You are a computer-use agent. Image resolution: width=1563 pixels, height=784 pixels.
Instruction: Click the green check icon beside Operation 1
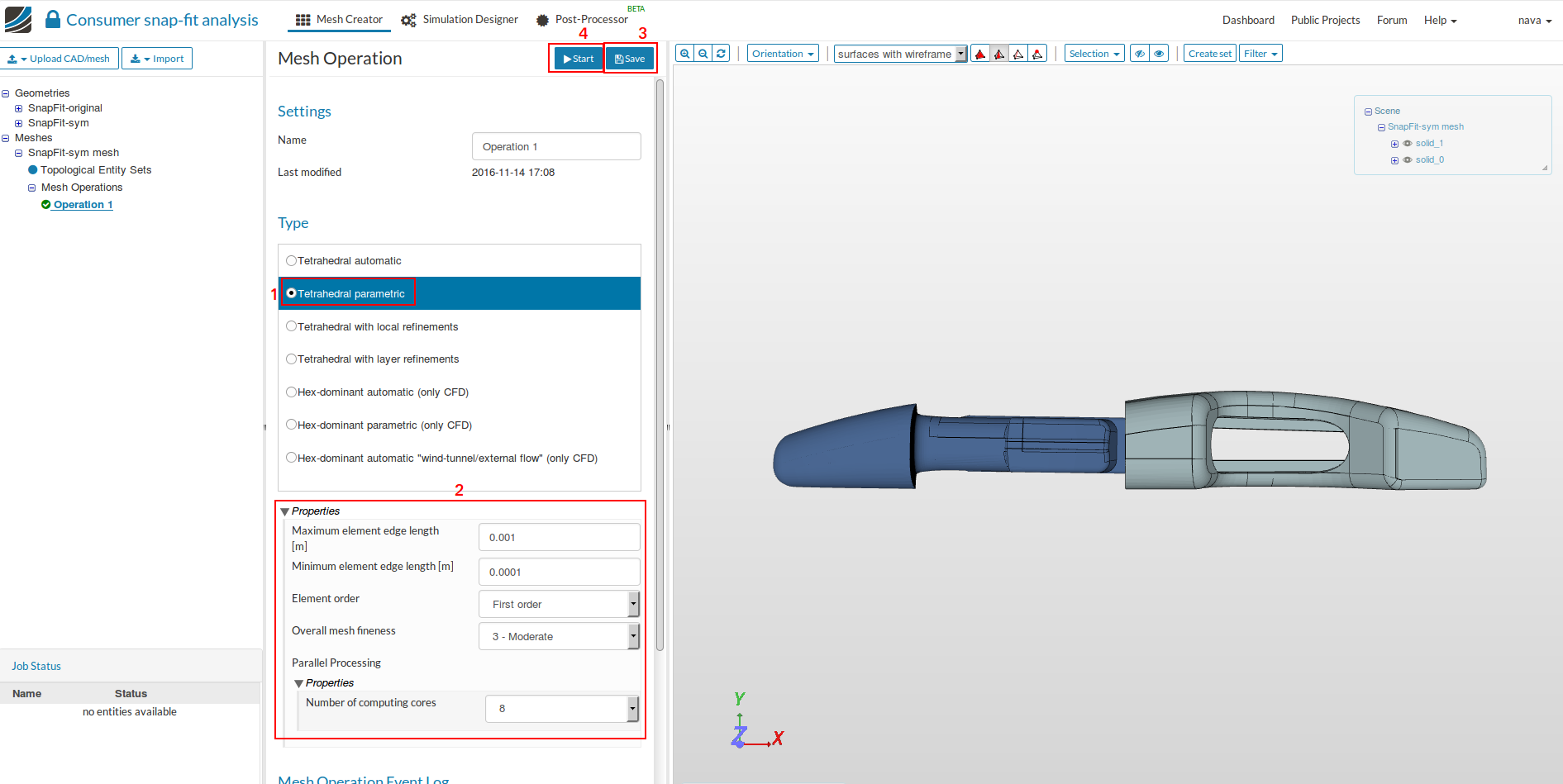[x=46, y=205]
